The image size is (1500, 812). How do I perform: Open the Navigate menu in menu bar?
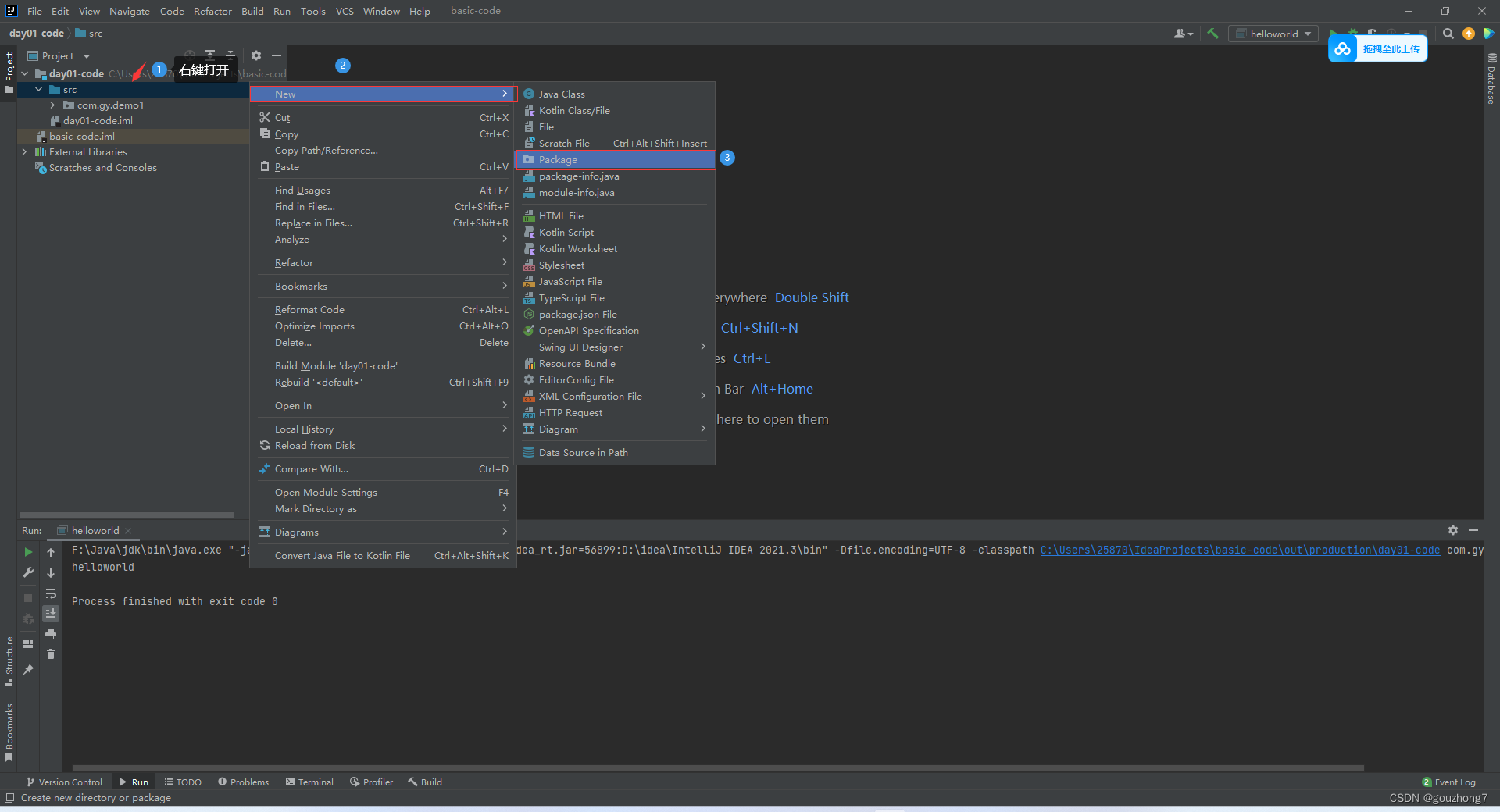130,11
